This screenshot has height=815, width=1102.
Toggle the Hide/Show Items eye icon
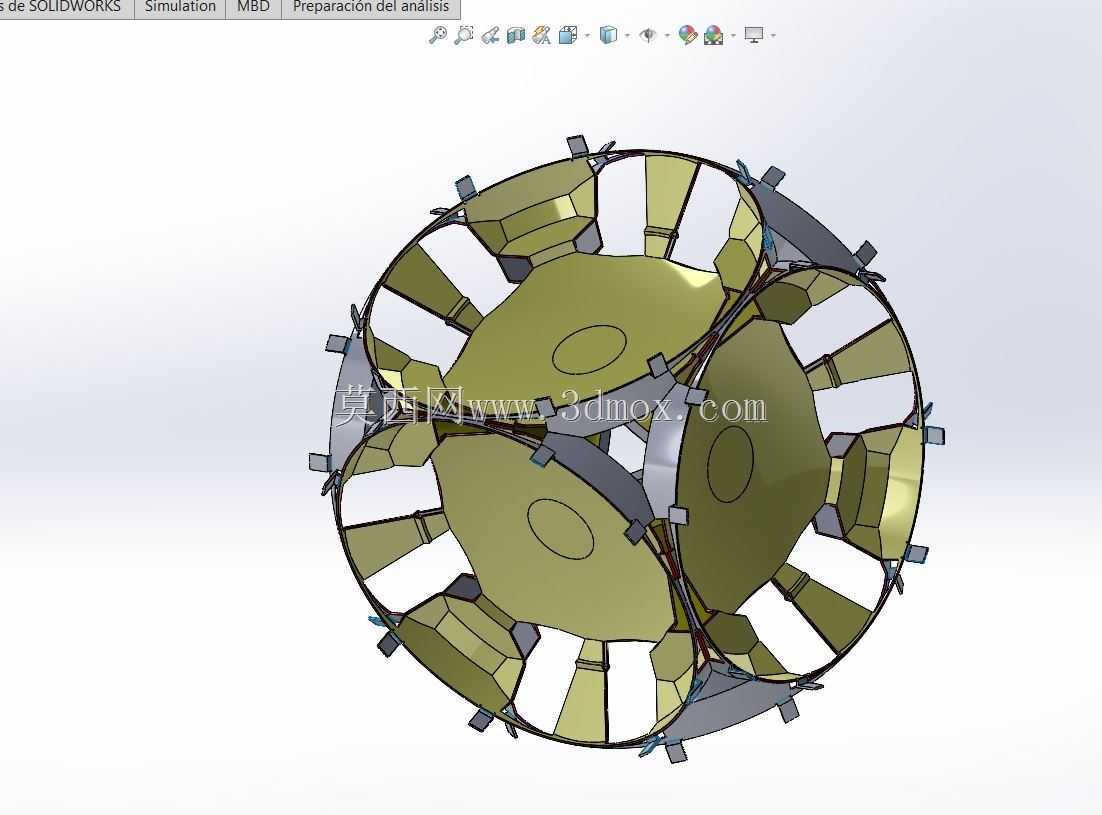click(x=647, y=35)
